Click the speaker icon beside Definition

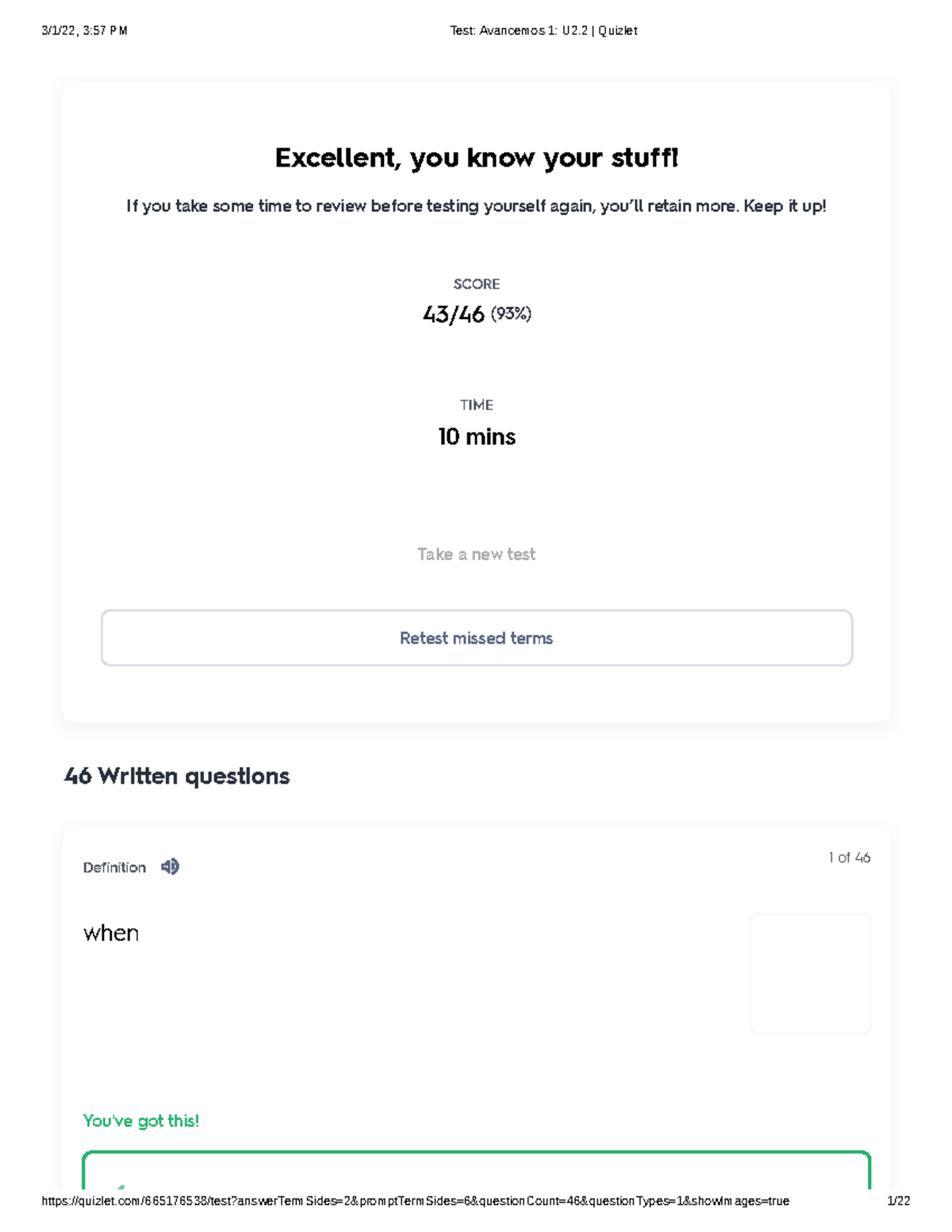169,867
